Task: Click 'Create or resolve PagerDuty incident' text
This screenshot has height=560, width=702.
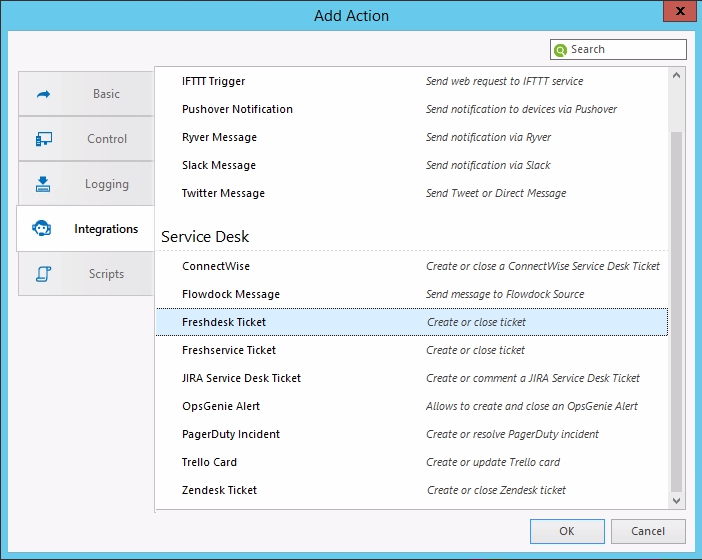Action: point(512,434)
